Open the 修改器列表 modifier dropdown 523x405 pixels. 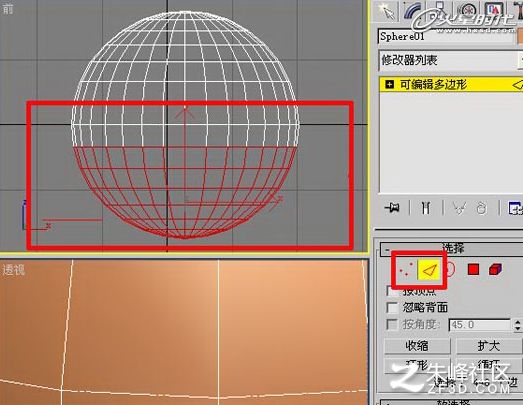tap(451, 60)
